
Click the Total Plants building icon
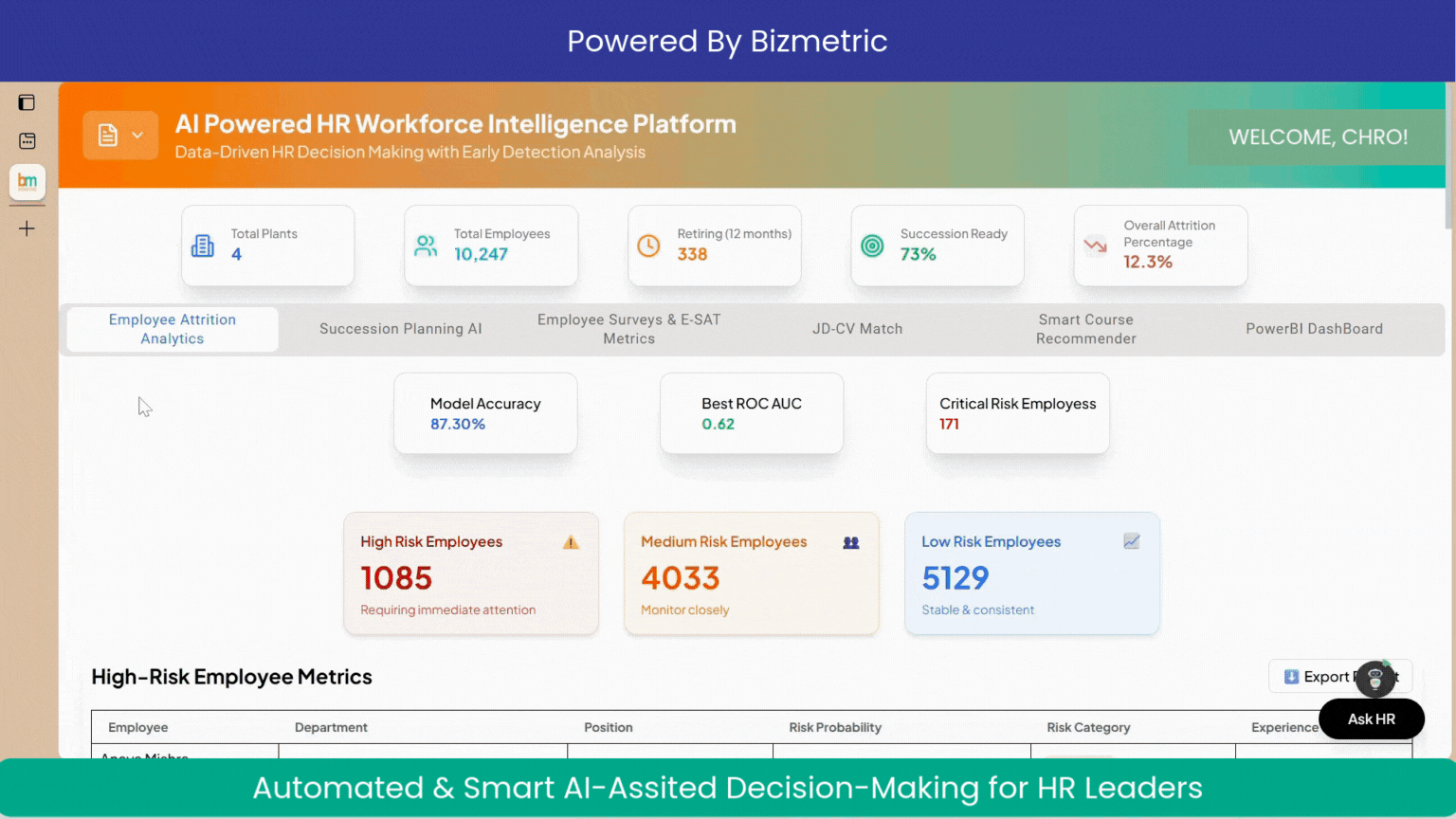[x=203, y=246]
